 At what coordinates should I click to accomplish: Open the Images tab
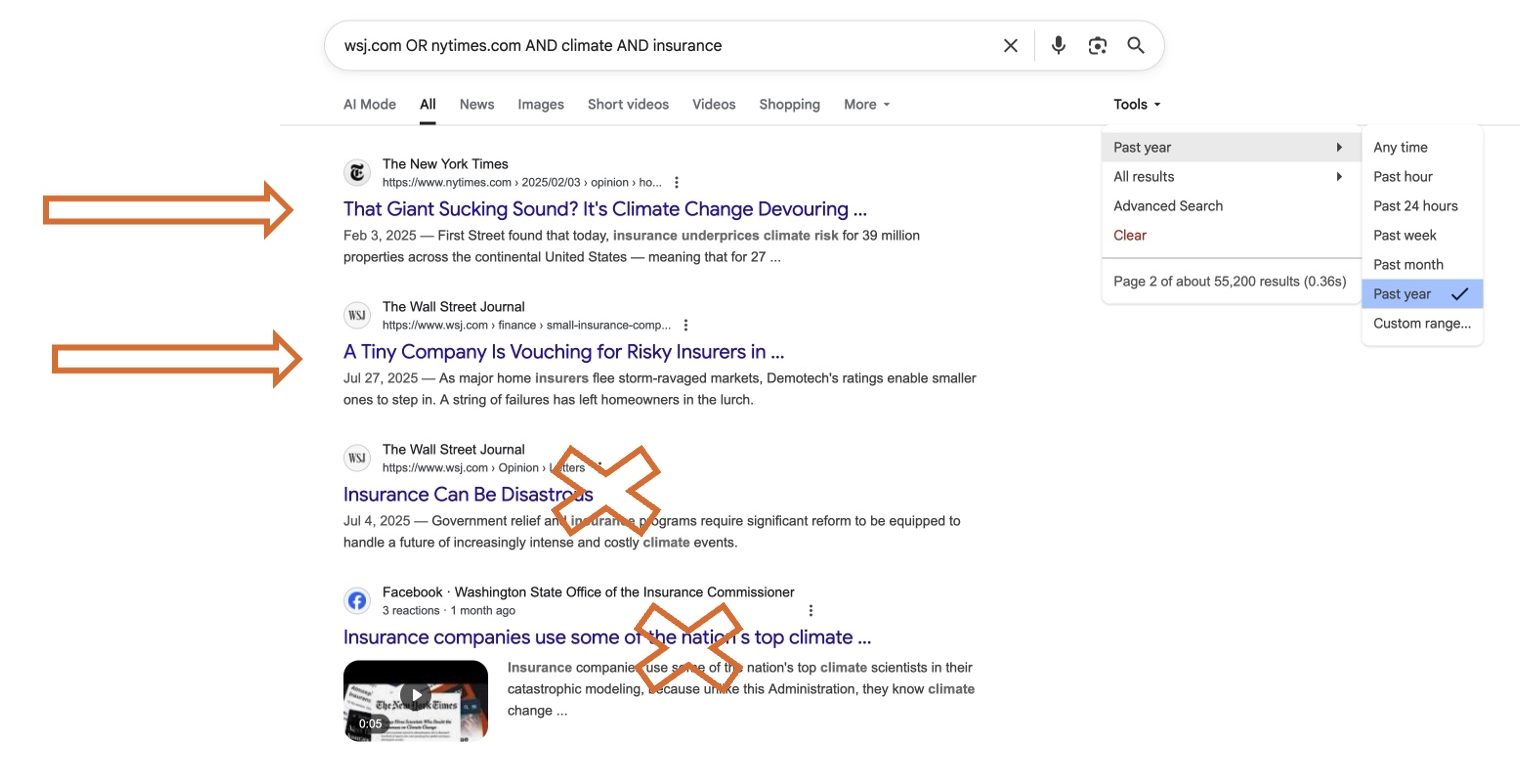click(x=541, y=104)
